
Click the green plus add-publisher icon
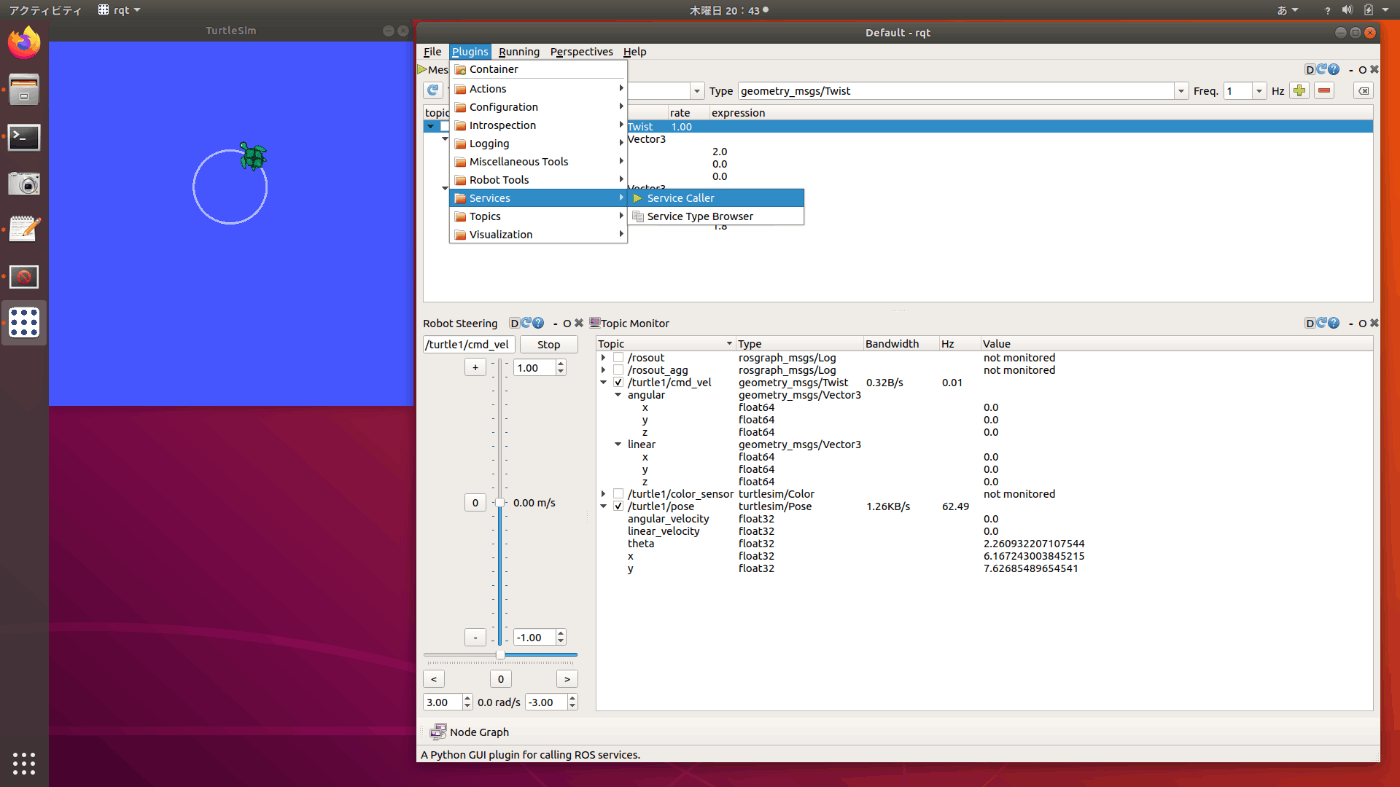tap(1299, 91)
